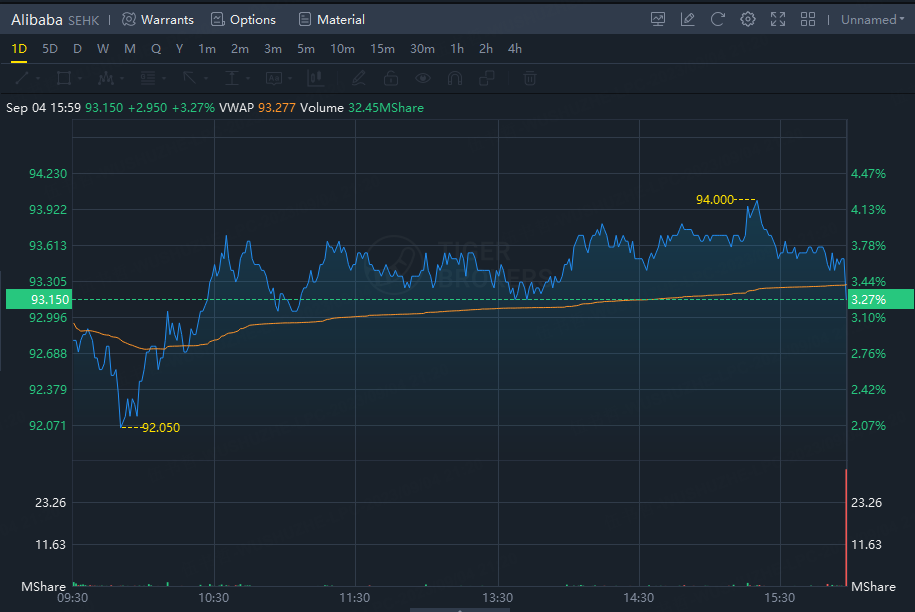Switch to the 5D timeframe tab
Viewport: 915px width, 612px height.
tap(50, 49)
